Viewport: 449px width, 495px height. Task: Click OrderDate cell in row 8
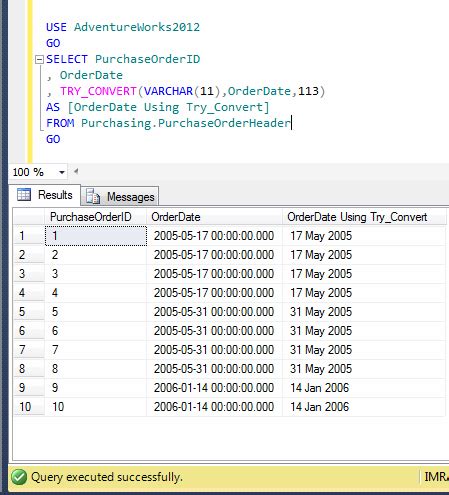[214, 369]
